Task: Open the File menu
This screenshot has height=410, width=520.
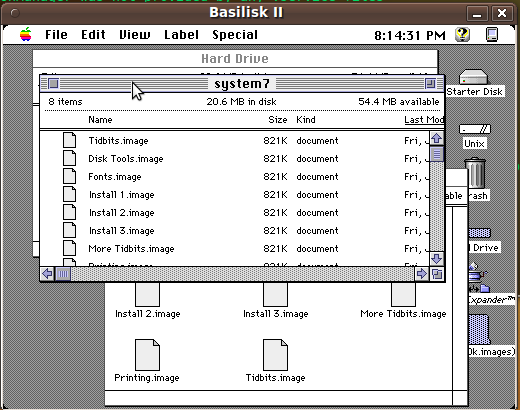Action: [x=56, y=35]
